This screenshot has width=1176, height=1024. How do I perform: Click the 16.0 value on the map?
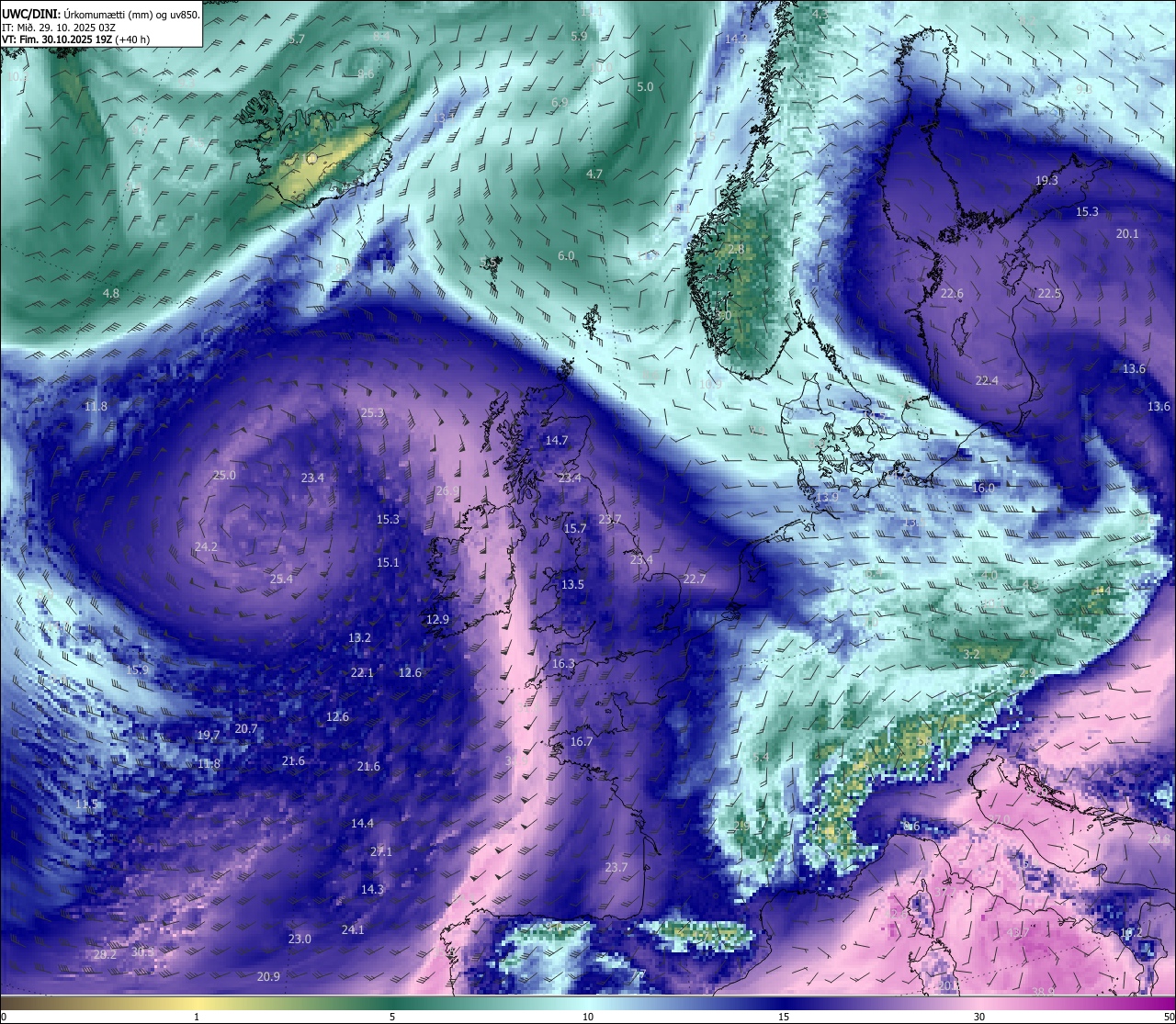pos(983,489)
